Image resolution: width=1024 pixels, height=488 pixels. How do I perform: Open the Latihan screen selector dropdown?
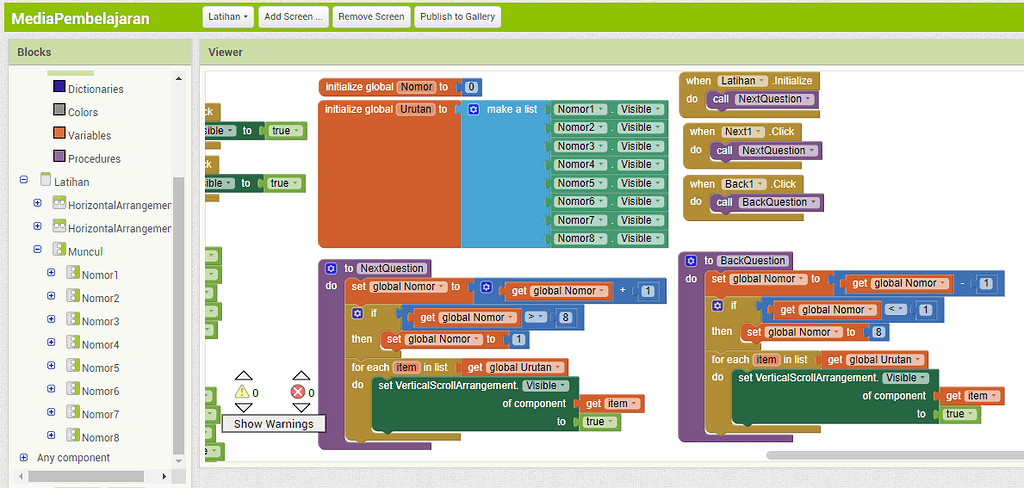(227, 17)
